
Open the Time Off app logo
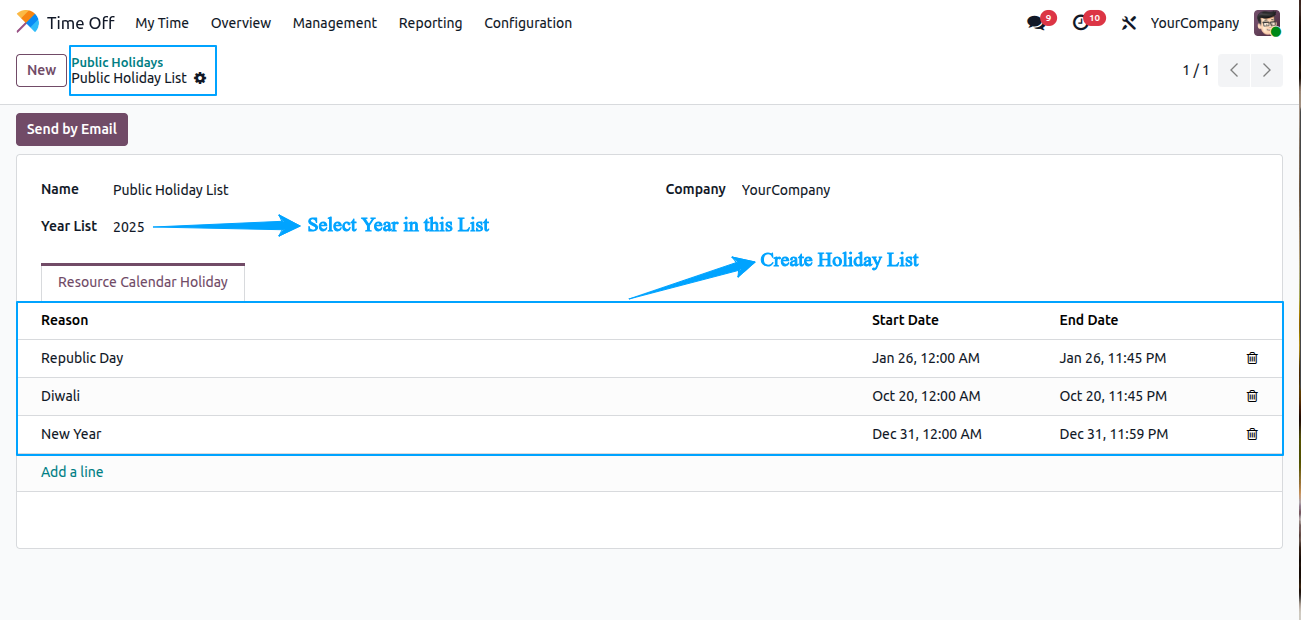click(27, 22)
